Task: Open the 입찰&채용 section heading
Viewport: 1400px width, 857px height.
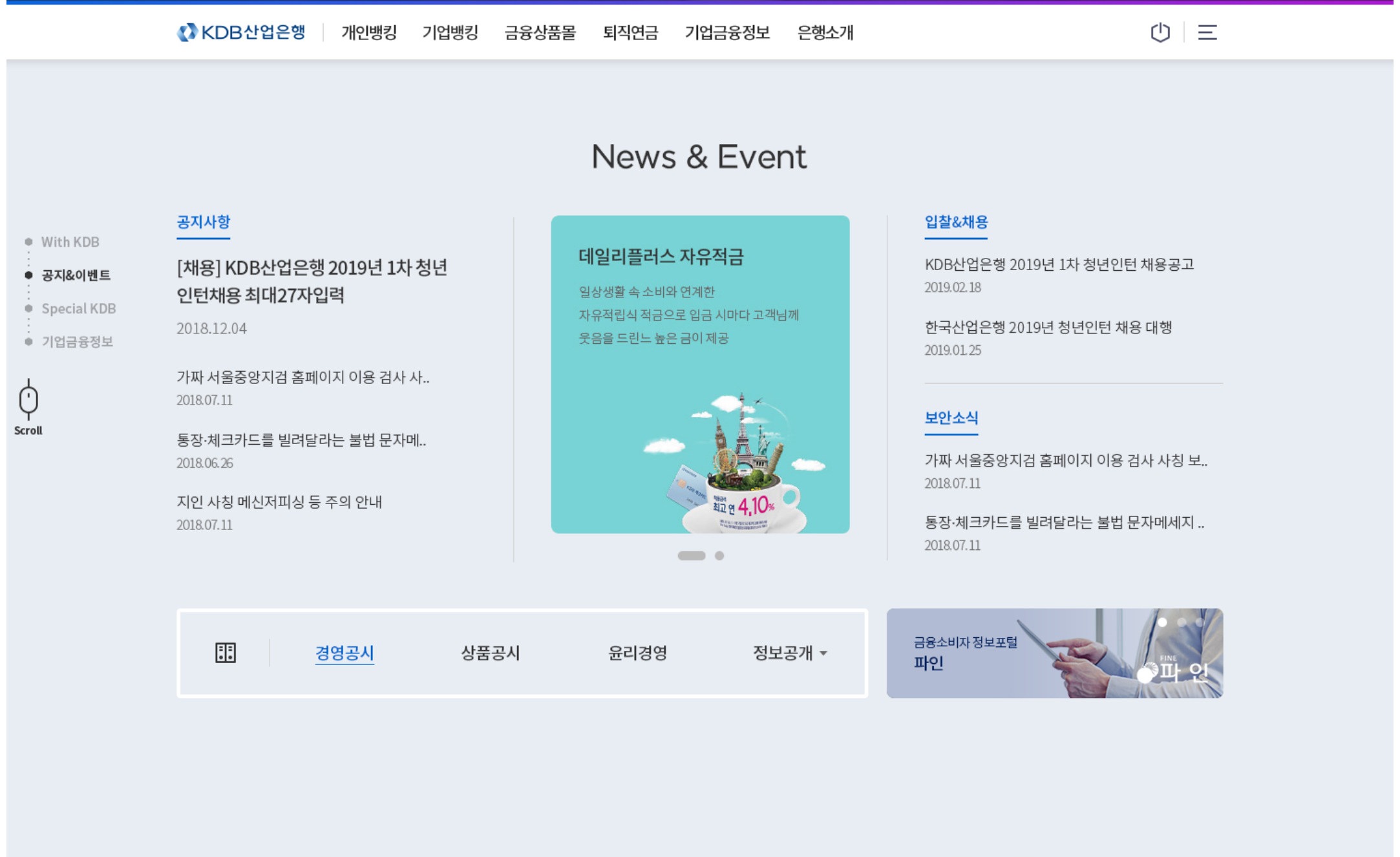Action: [x=956, y=222]
